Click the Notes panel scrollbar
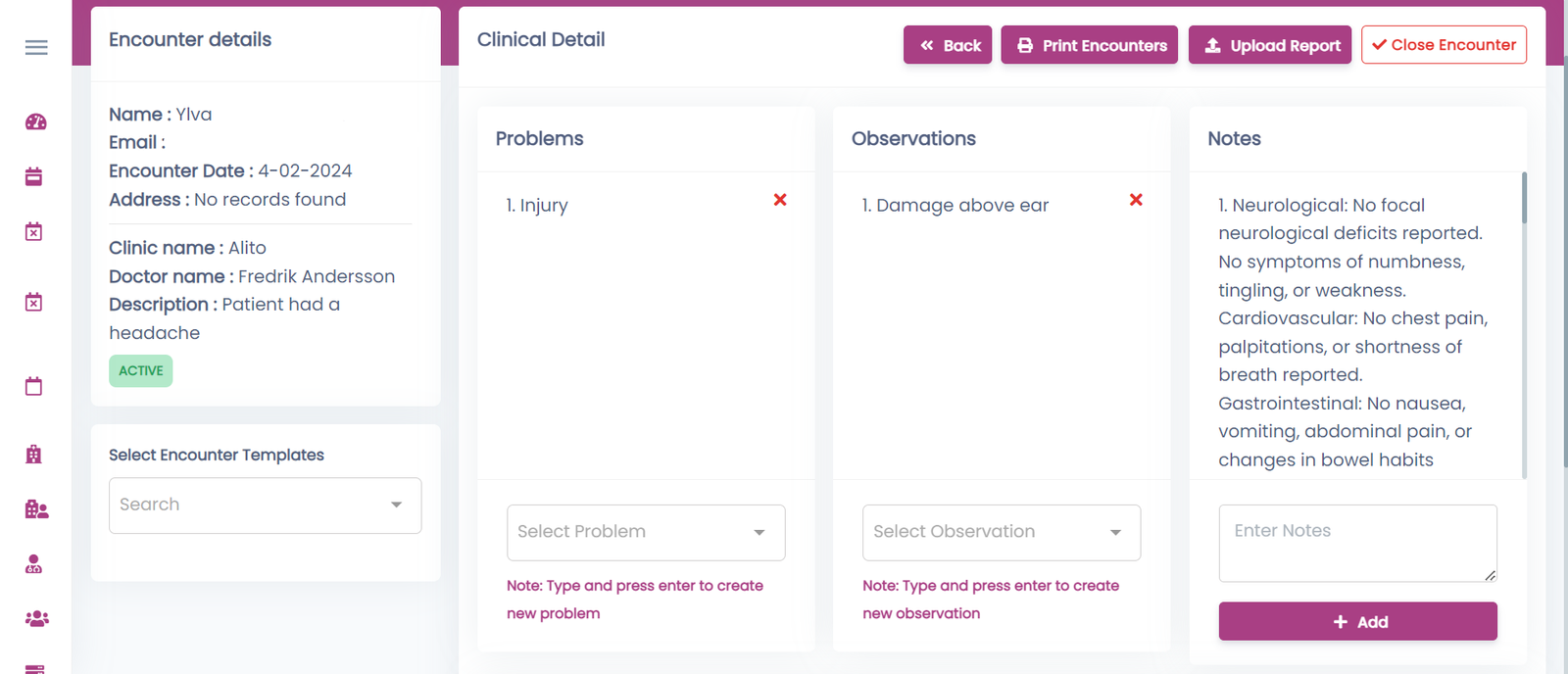This screenshot has height=674, width=1568. pos(1524,198)
